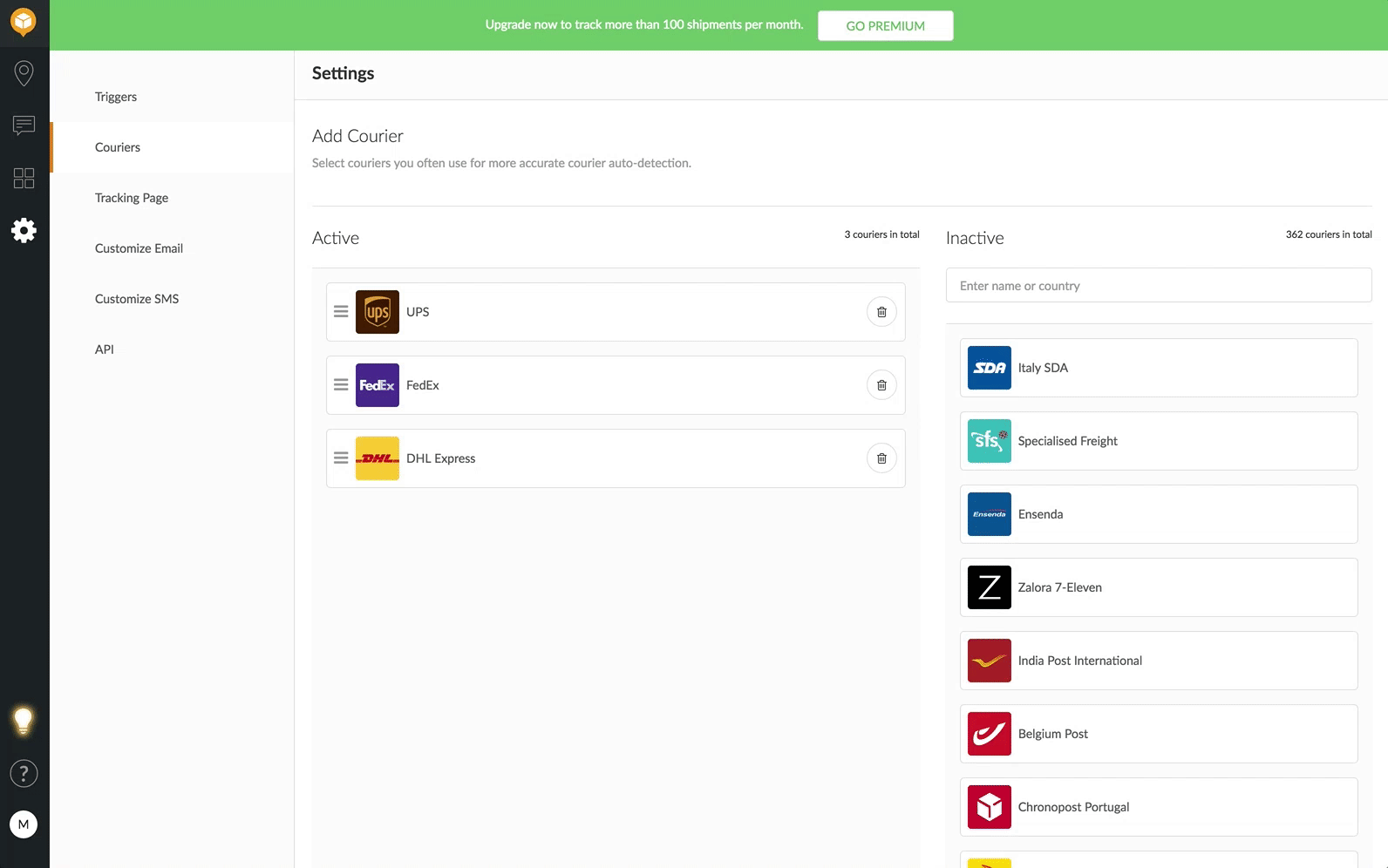
Task: Click the GO PREMIUM button
Action: pos(885,26)
